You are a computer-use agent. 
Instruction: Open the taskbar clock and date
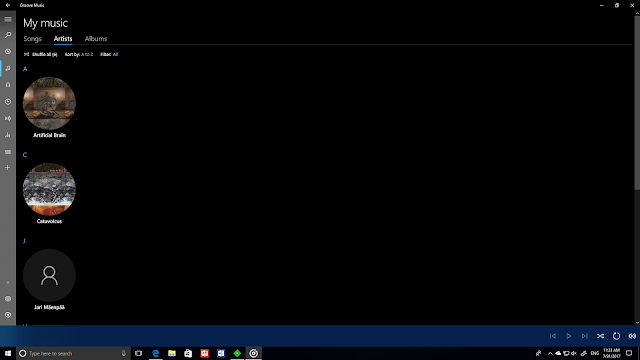tap(611, 353)
